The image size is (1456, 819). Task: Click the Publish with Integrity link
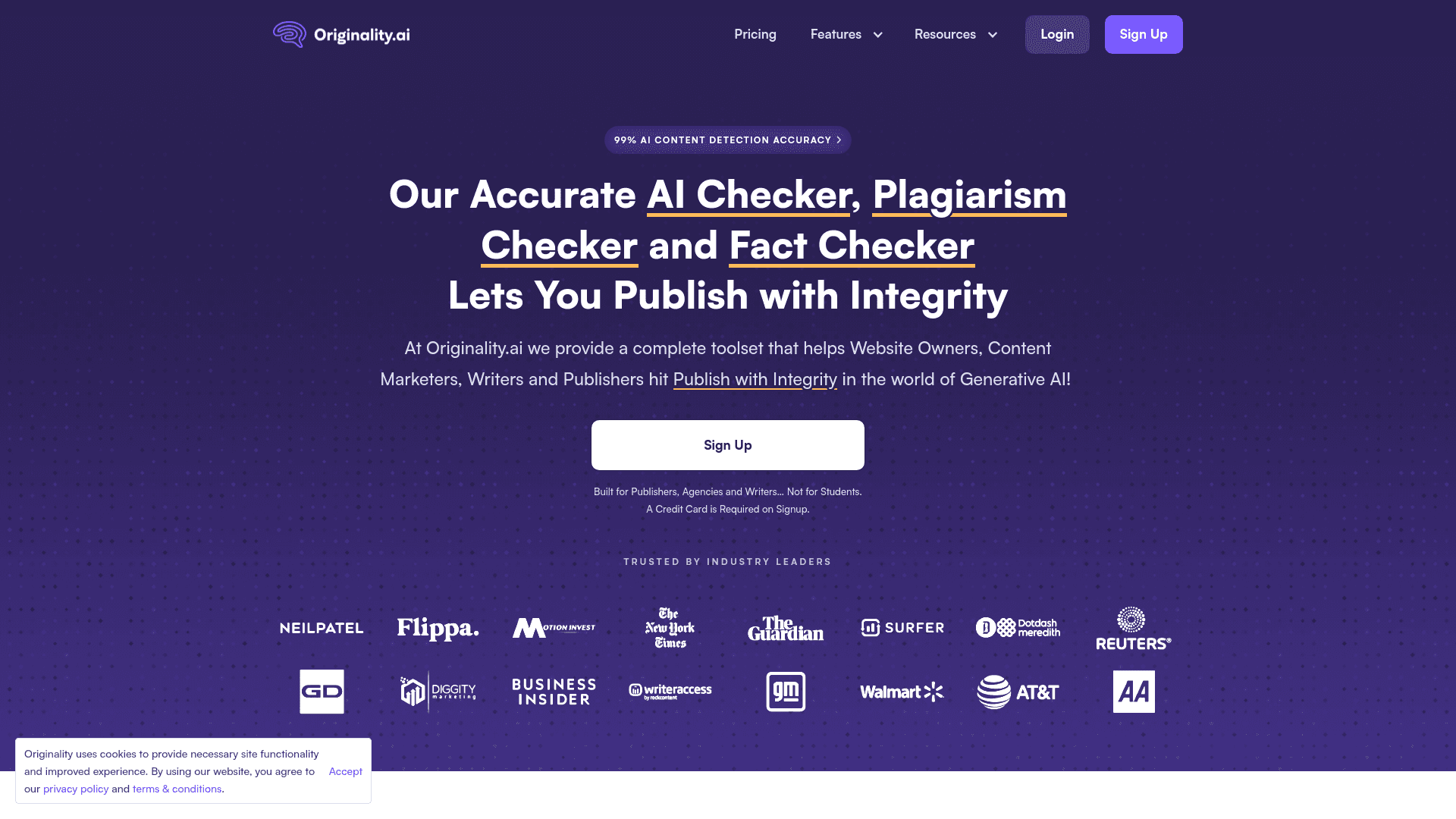click(754, 378)
